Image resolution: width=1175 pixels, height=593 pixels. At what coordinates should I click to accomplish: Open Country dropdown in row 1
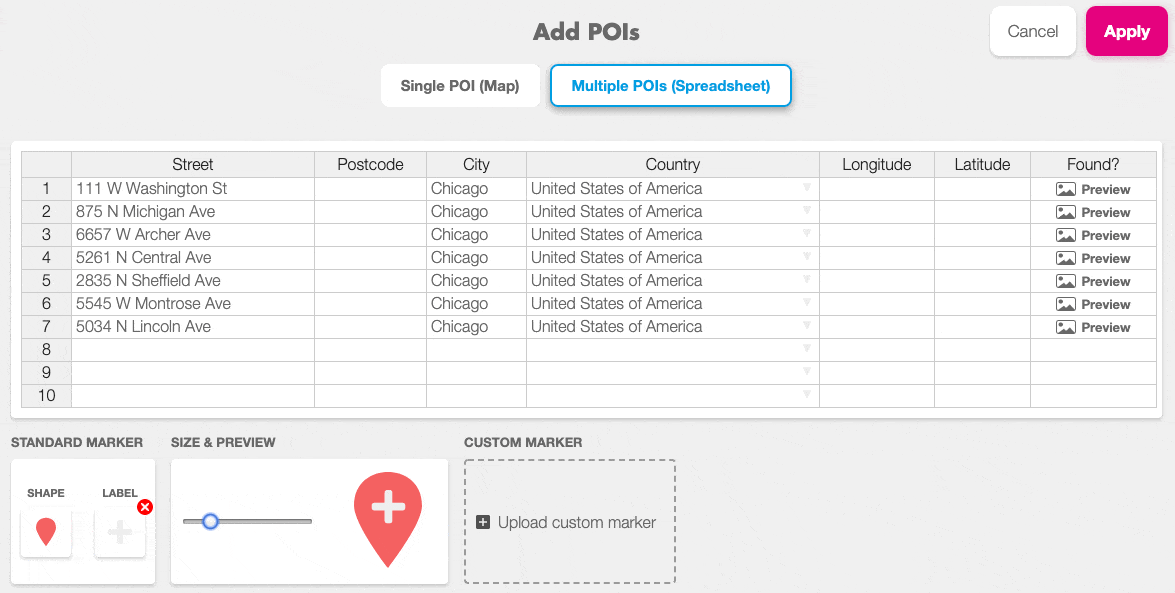tap(806, 188)
